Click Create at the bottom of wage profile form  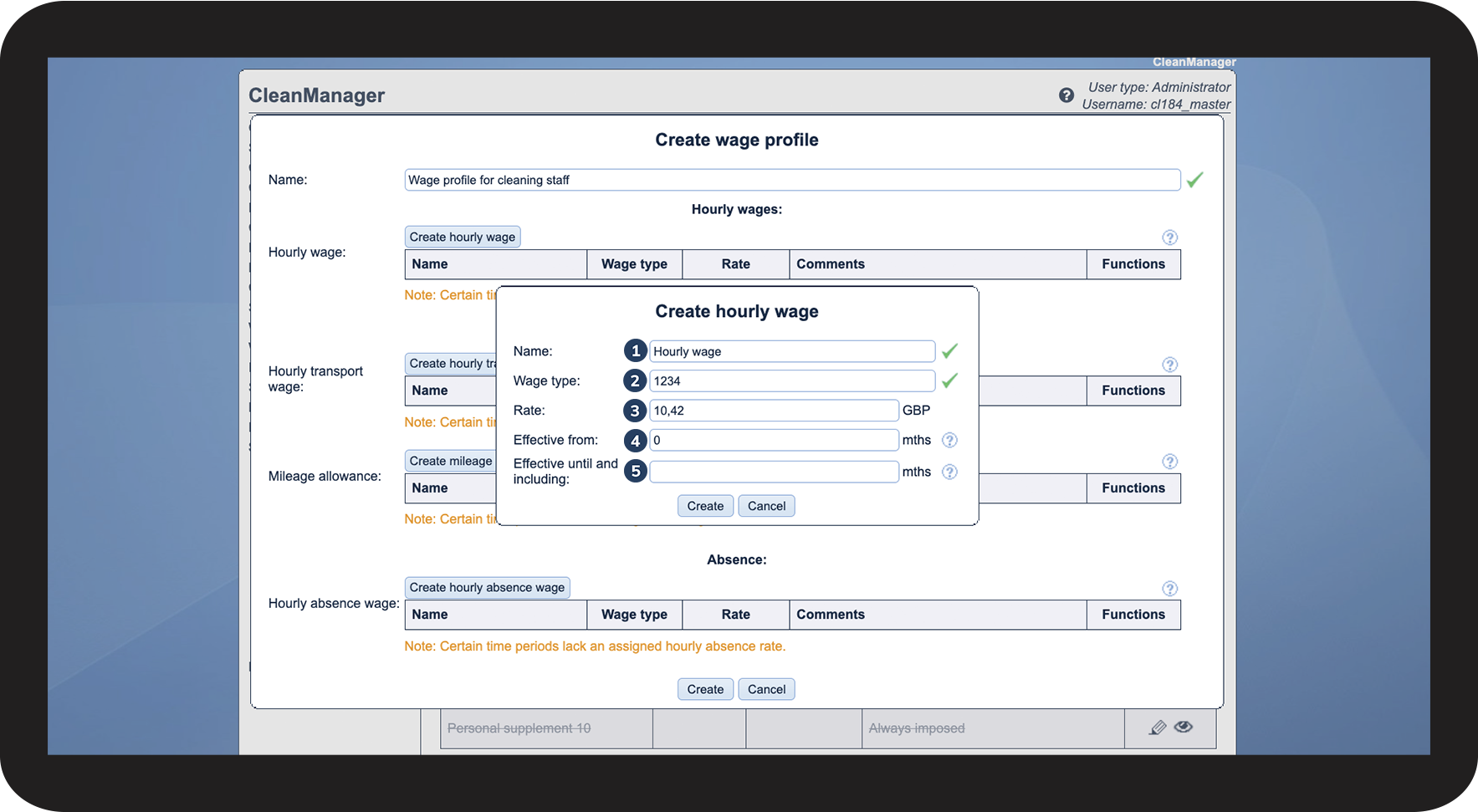[x=705, y=689]
